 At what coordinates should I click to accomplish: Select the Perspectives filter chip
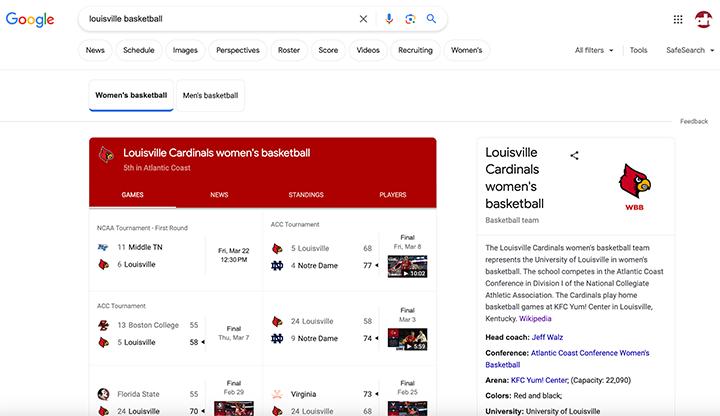[x=238, y=50]
